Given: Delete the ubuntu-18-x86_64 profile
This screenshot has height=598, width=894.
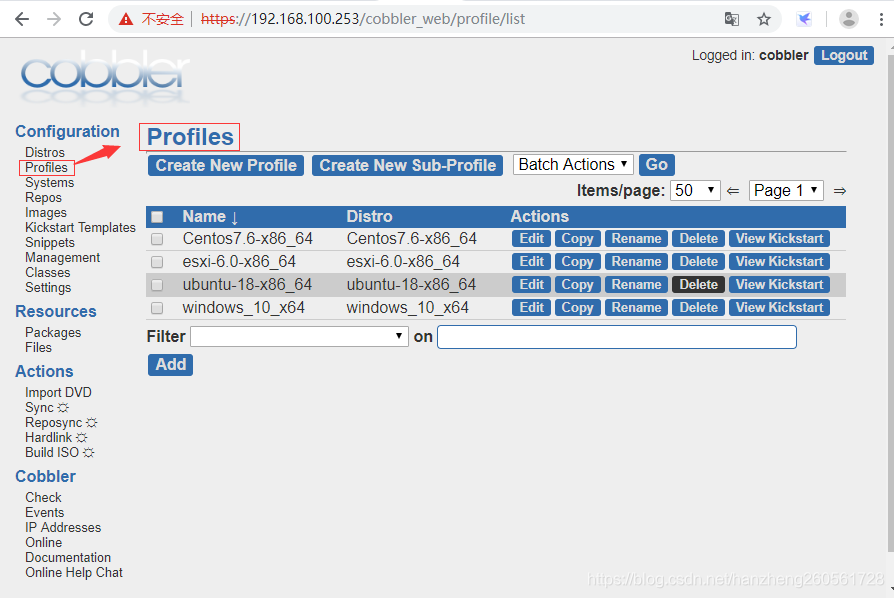Looking at the screenshot, I should (x=698, y=284).
